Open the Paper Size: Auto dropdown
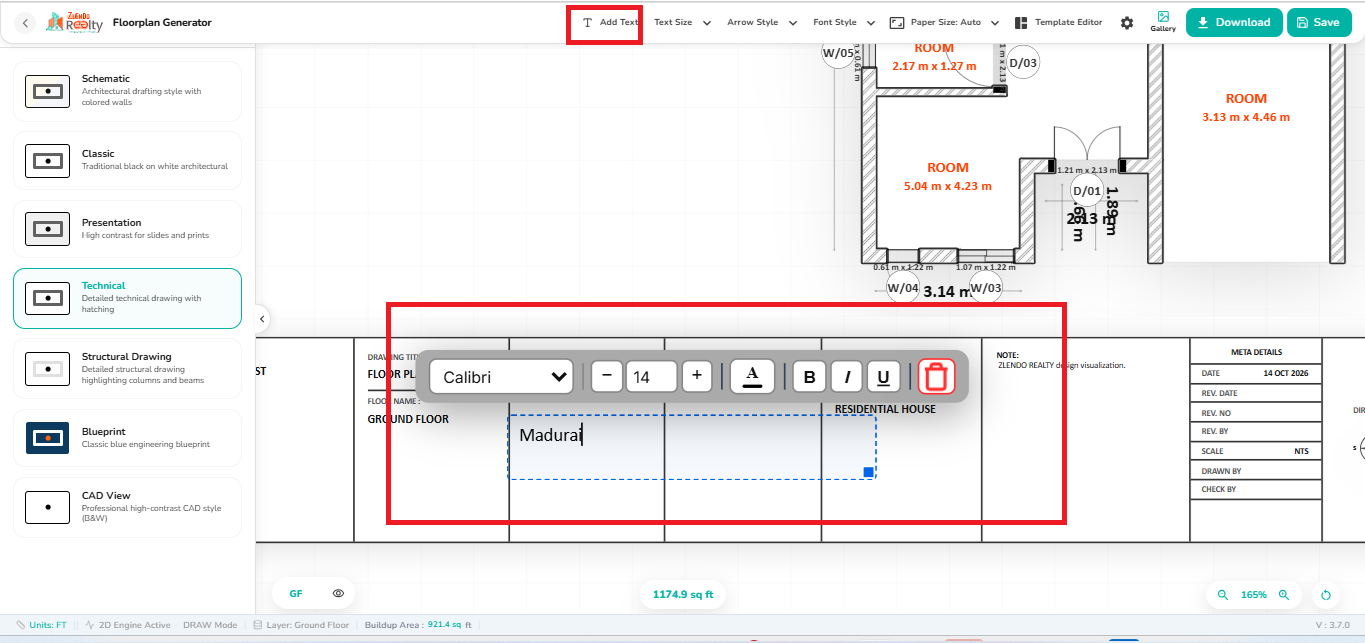 (945, 22)
